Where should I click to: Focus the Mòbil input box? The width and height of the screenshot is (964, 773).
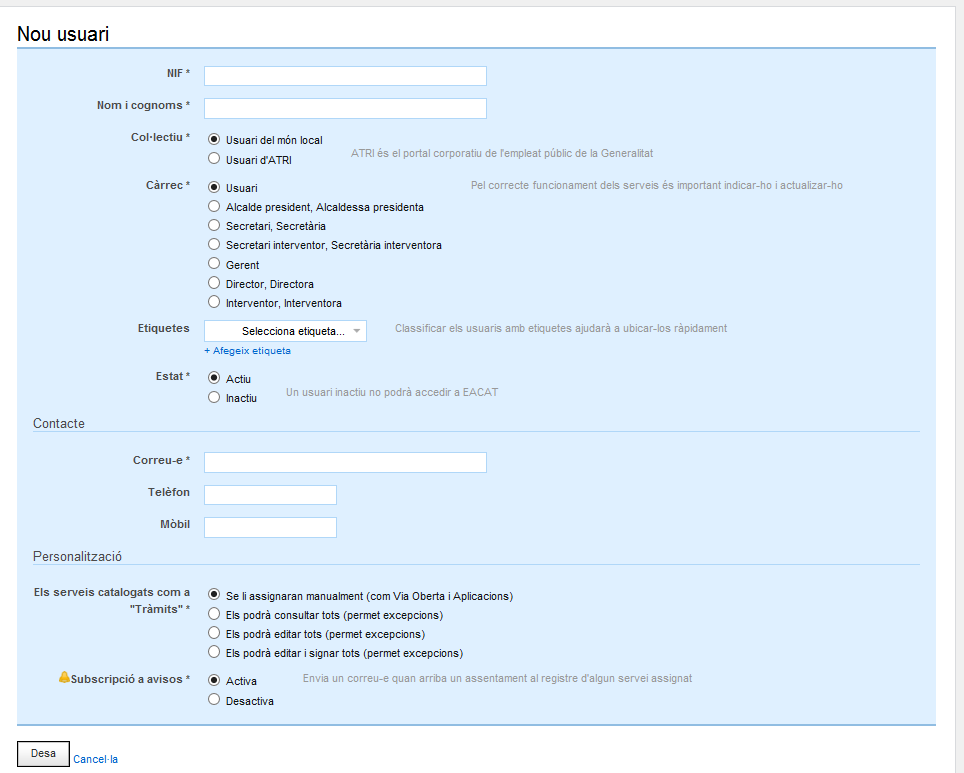click(x=270, y=527)
